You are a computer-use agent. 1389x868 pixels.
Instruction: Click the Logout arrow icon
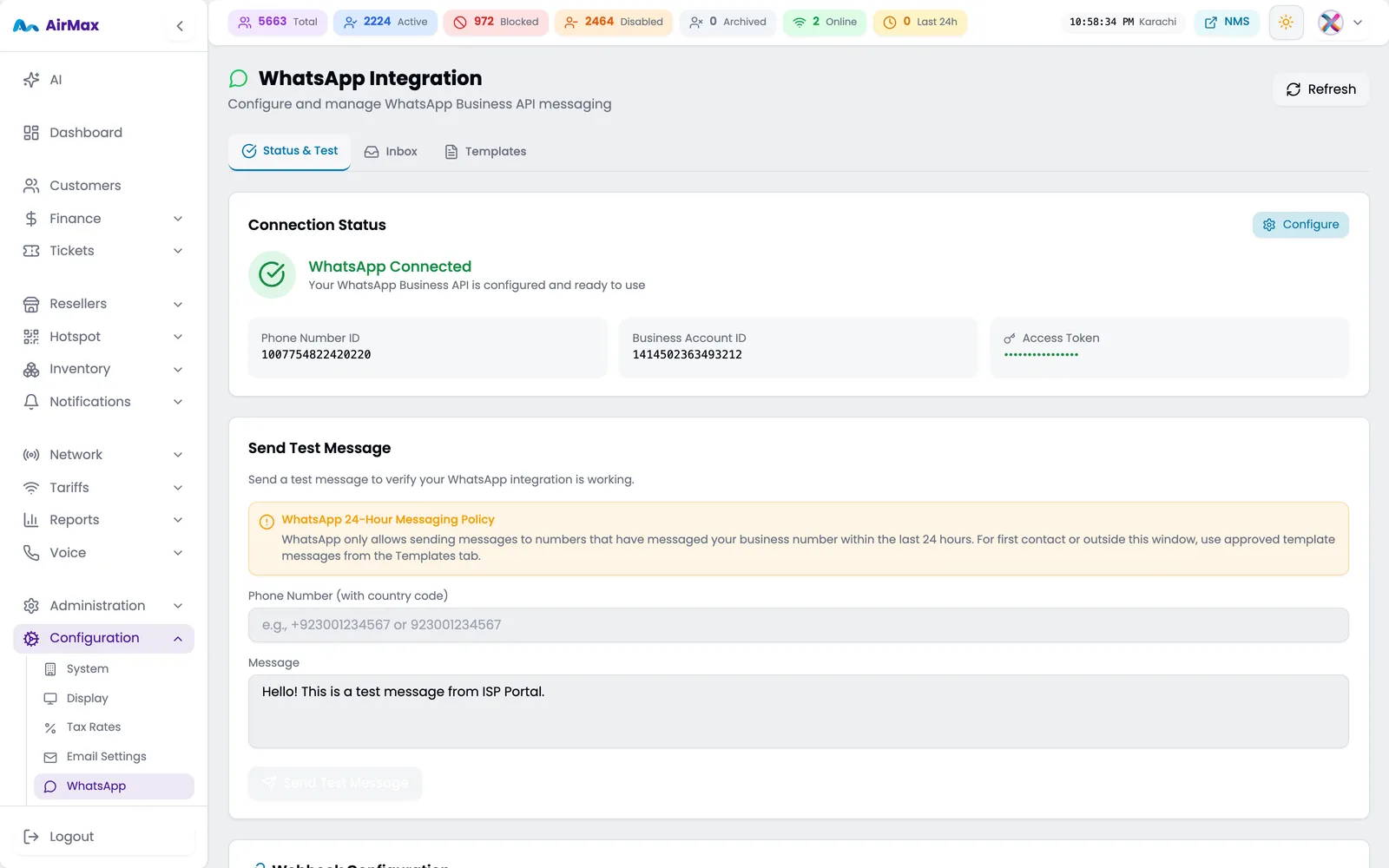coord(31,837)
